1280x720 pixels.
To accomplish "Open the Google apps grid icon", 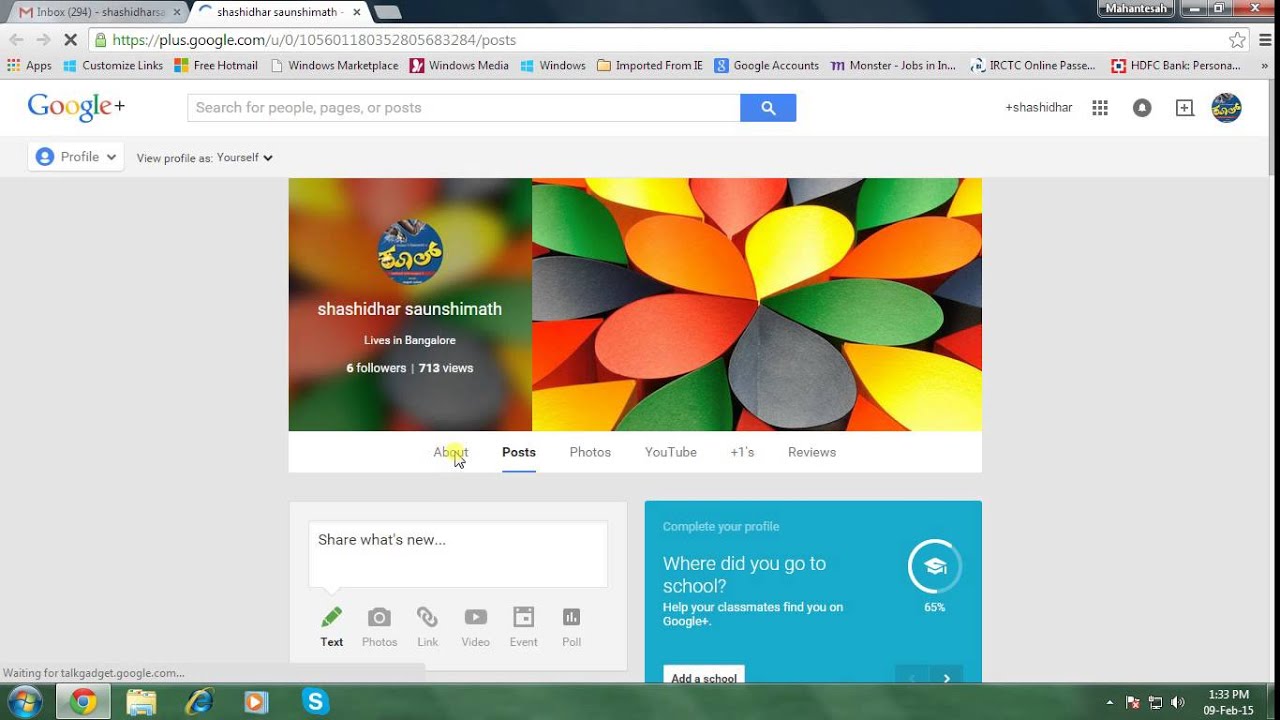I will click(1100, 108).
